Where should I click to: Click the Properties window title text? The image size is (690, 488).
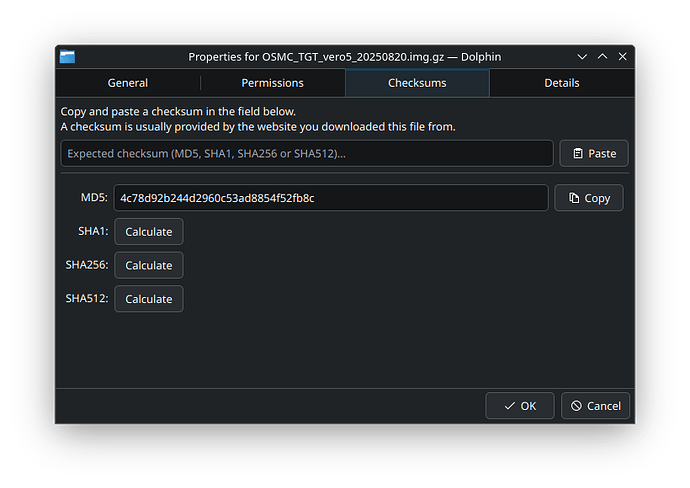344,57
